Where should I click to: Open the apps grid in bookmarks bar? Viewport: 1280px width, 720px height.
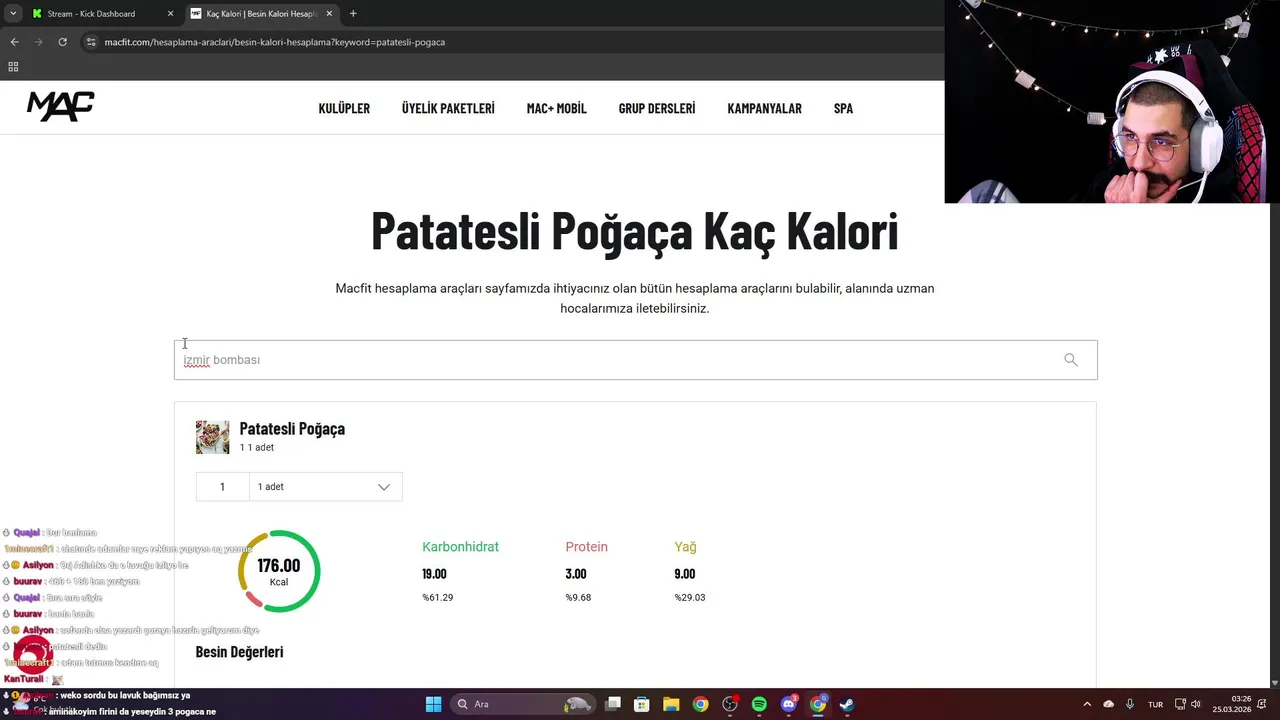tap(13, 67)
